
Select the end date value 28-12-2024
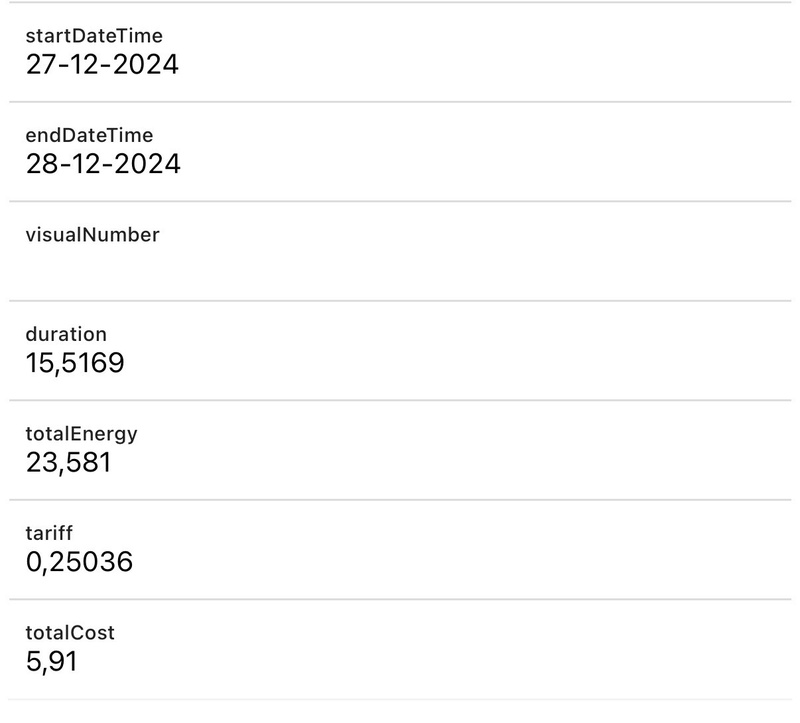[103, 164]
